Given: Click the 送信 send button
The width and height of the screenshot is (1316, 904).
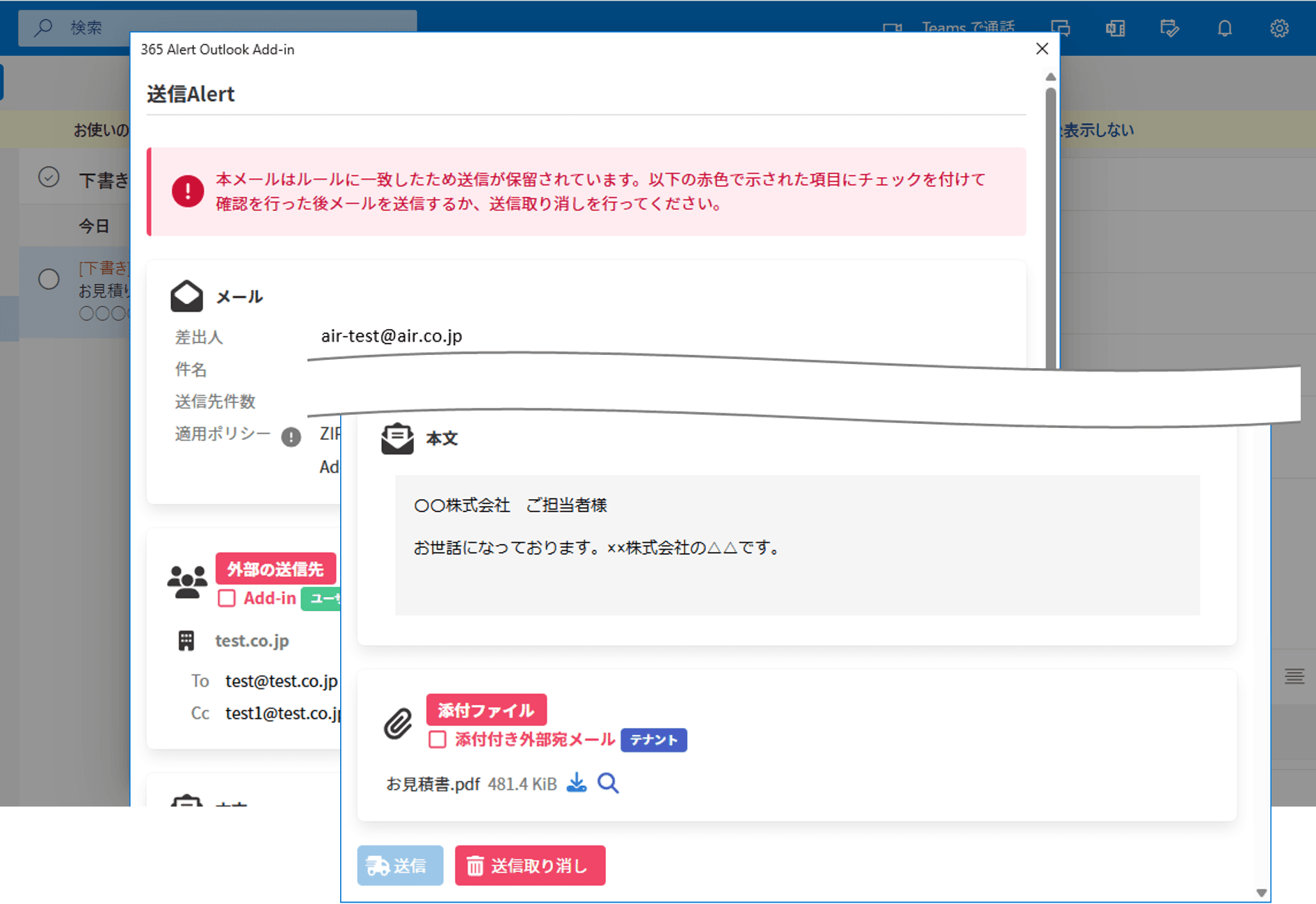Looking at the screenshot, I should click(x=400, y=865).
